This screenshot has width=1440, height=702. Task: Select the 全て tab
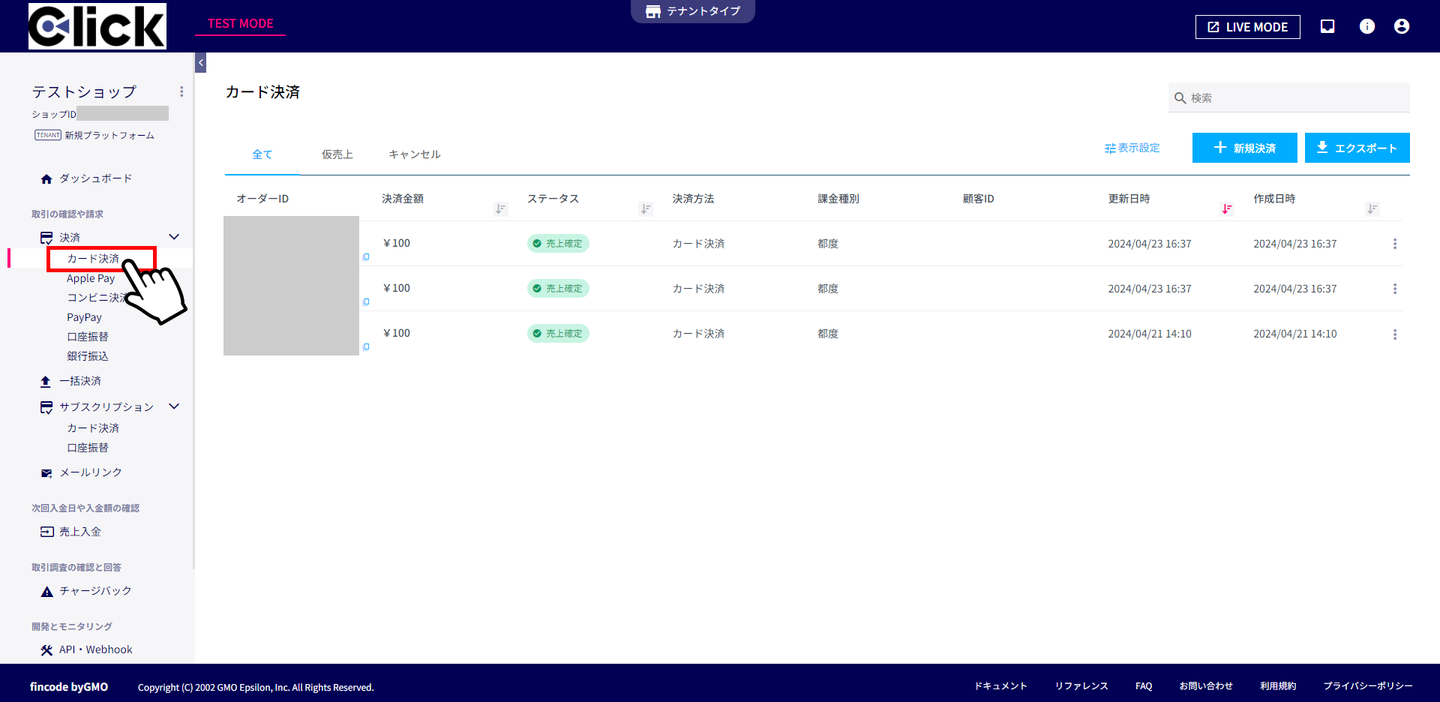[x=262, y=155]
